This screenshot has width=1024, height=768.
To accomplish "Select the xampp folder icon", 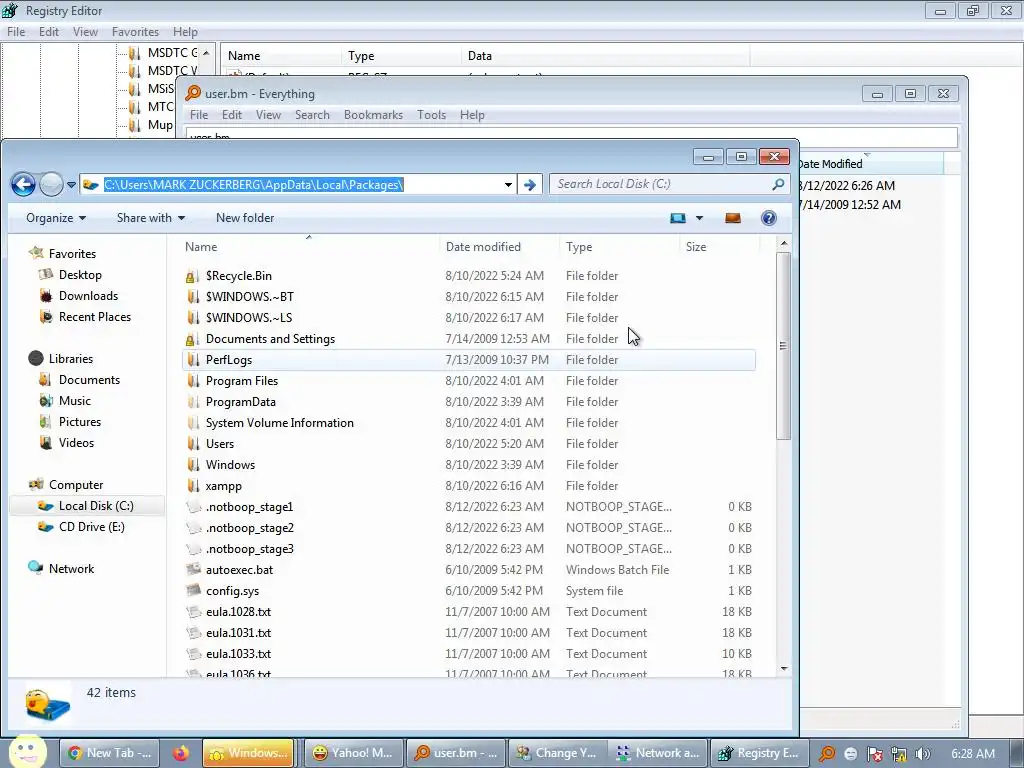I will coord(192,485).
